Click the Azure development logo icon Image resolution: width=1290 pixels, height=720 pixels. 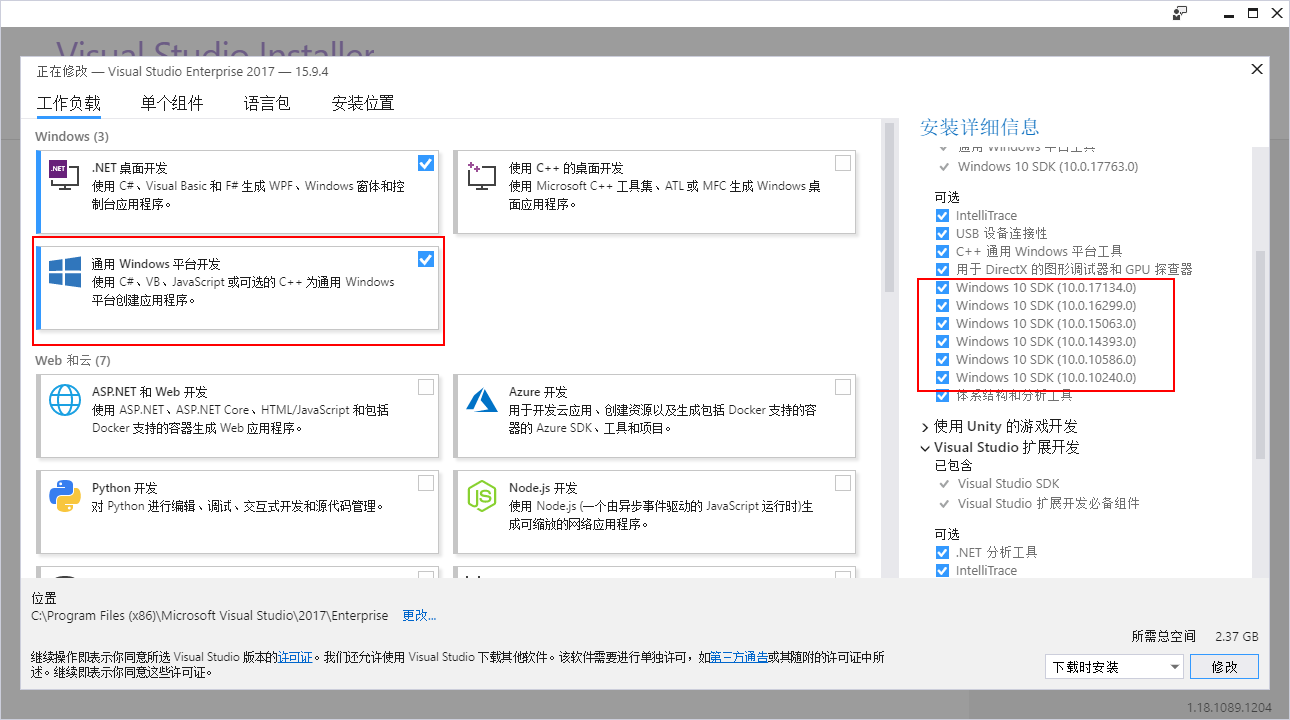point(482,400)
